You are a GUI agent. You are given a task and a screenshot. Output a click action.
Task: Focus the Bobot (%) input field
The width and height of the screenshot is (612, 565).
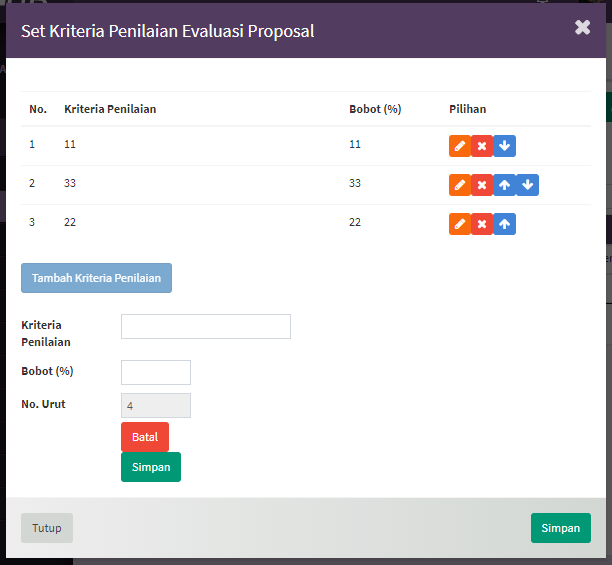click(156, 372)
